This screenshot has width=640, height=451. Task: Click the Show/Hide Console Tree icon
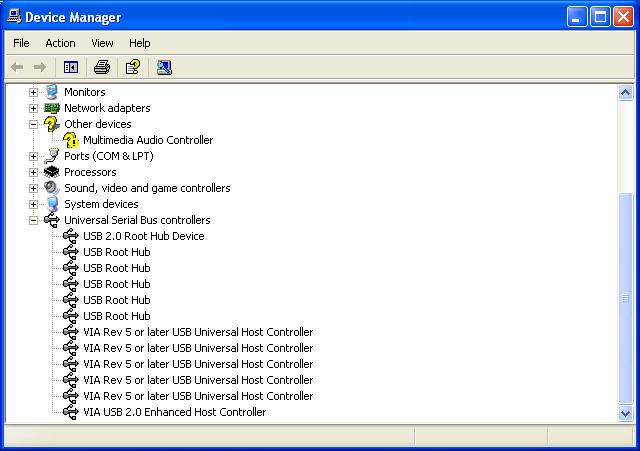[71, 67]
